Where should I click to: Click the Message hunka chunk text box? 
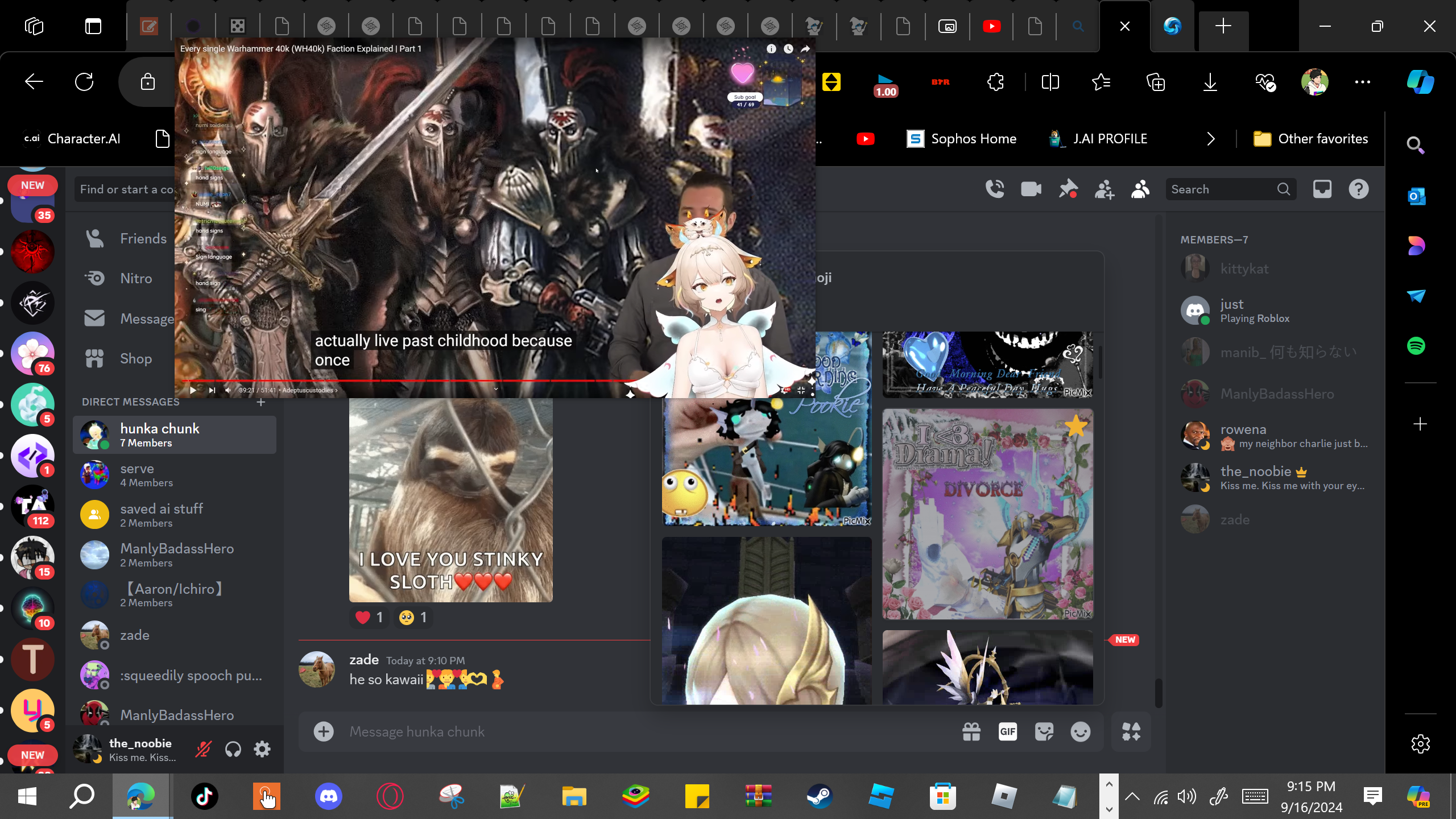pyautogui.click(x=648, y=732)
